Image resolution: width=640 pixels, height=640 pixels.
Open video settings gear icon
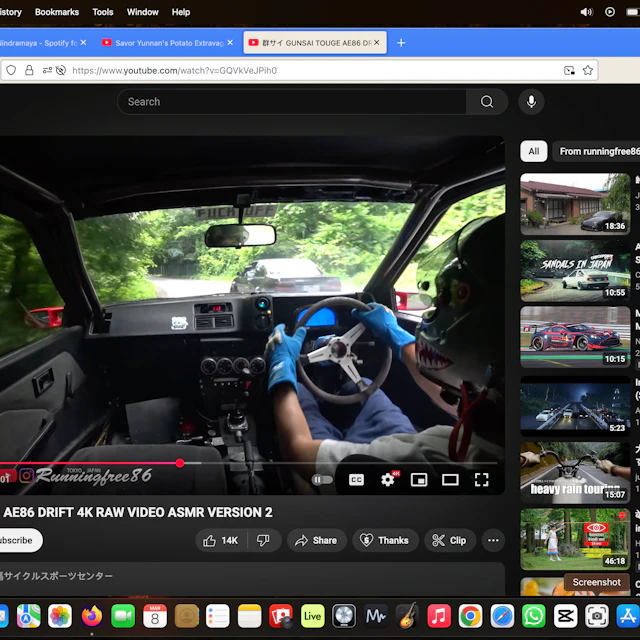tap(388, 480)
